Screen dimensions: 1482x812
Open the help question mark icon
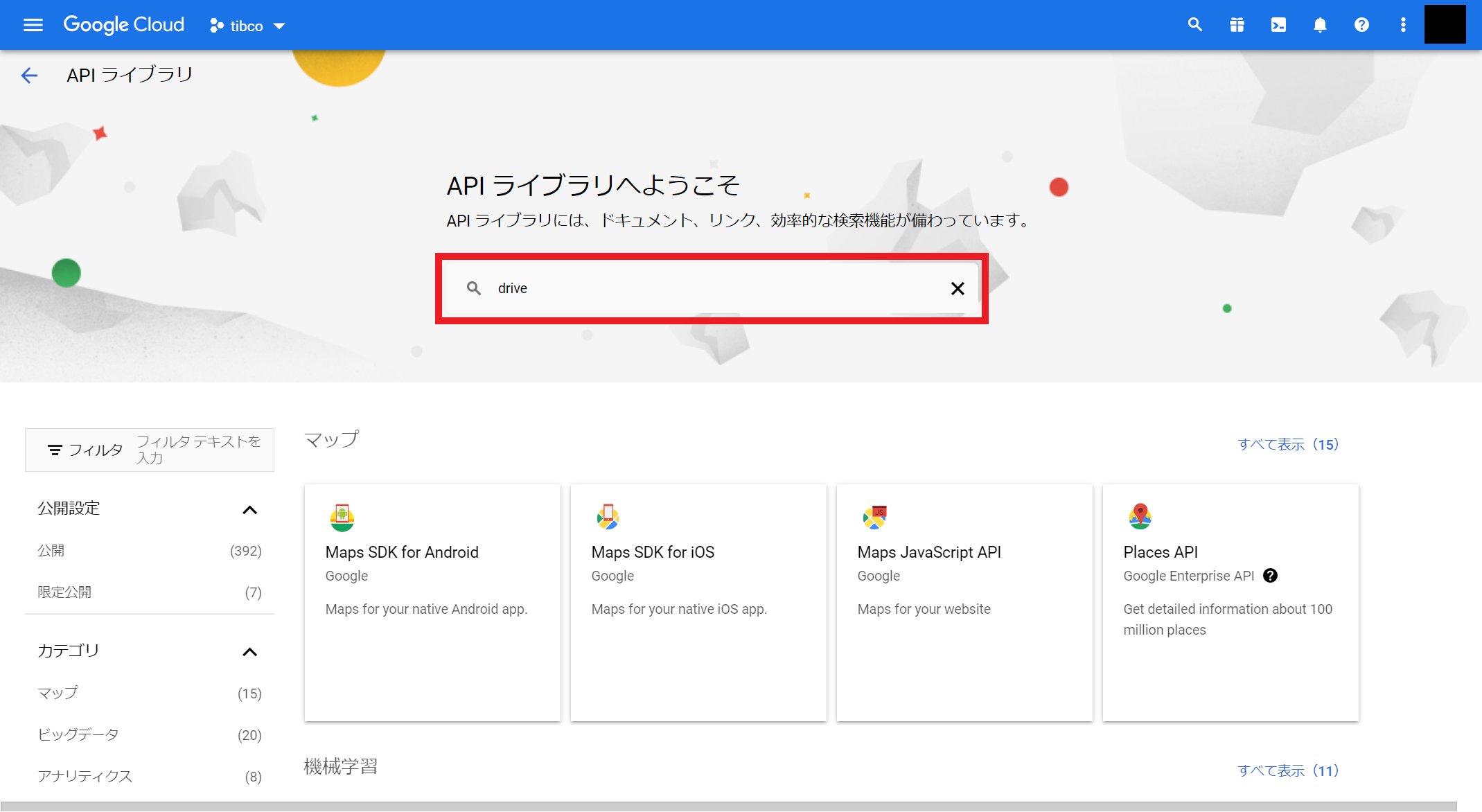1361,25
